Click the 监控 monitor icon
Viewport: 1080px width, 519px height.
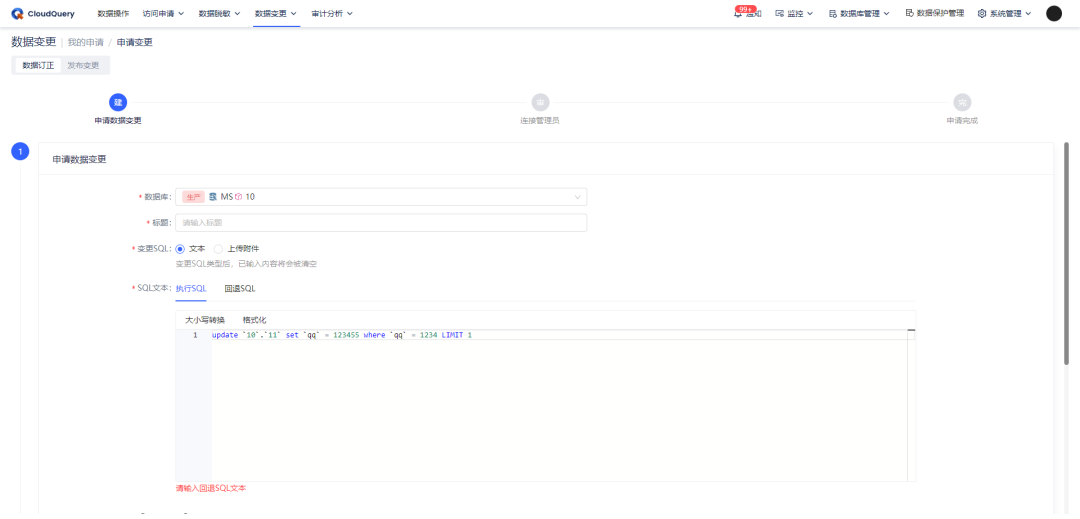pos(780,14)
